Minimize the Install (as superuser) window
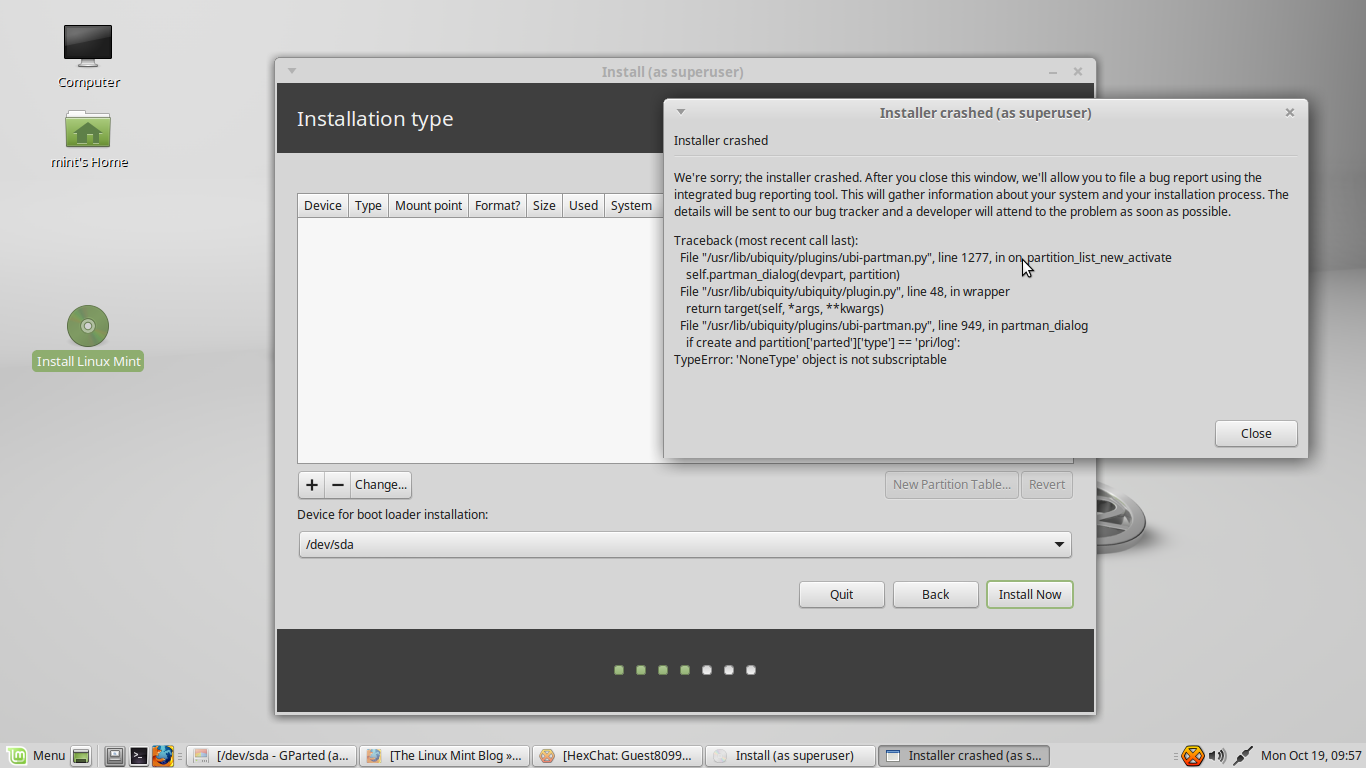This screenshot has height=768, width=1366. coord(1053,72)
